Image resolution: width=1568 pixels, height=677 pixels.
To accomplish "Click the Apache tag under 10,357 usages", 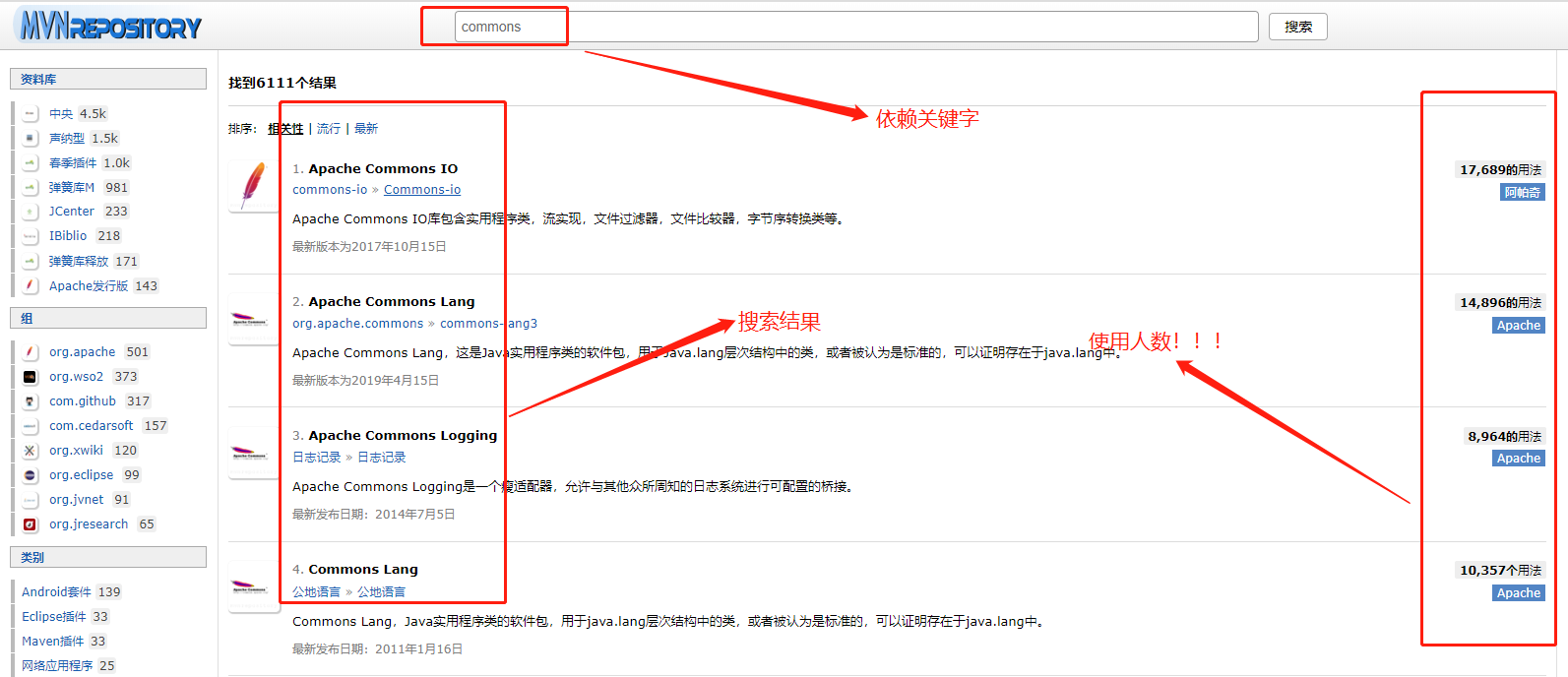I will [x=1519, y=593].
